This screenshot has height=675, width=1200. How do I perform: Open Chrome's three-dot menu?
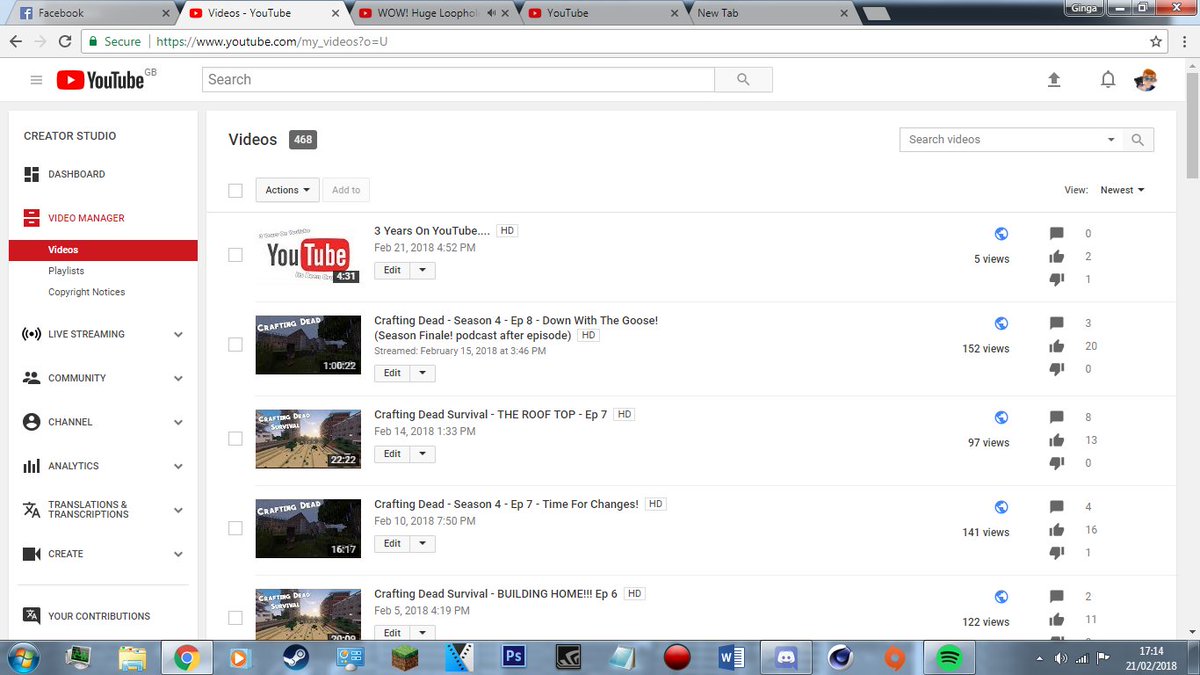[1186, 42]
